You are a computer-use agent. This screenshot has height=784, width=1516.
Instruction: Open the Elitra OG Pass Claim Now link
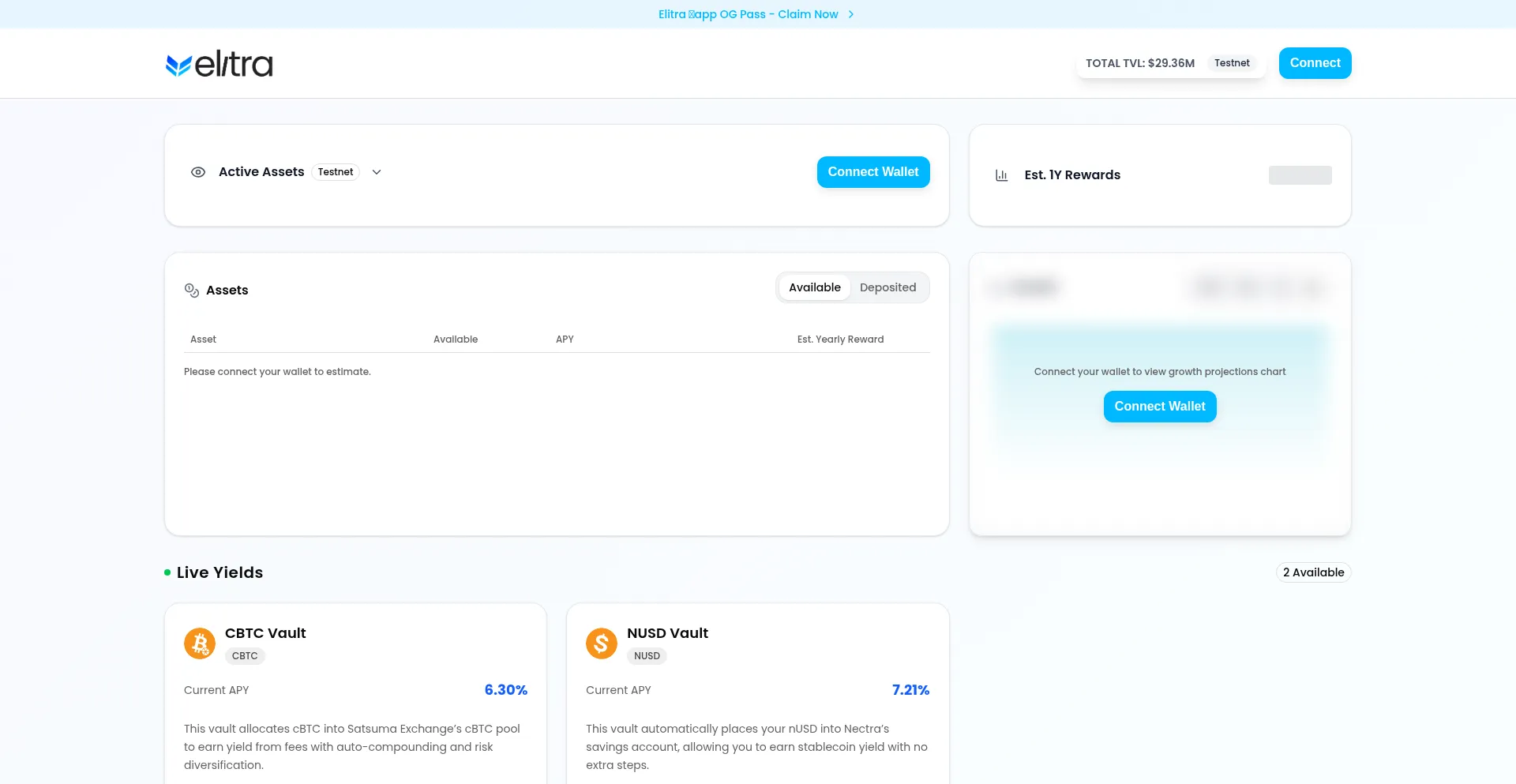(x=748, y=14)
